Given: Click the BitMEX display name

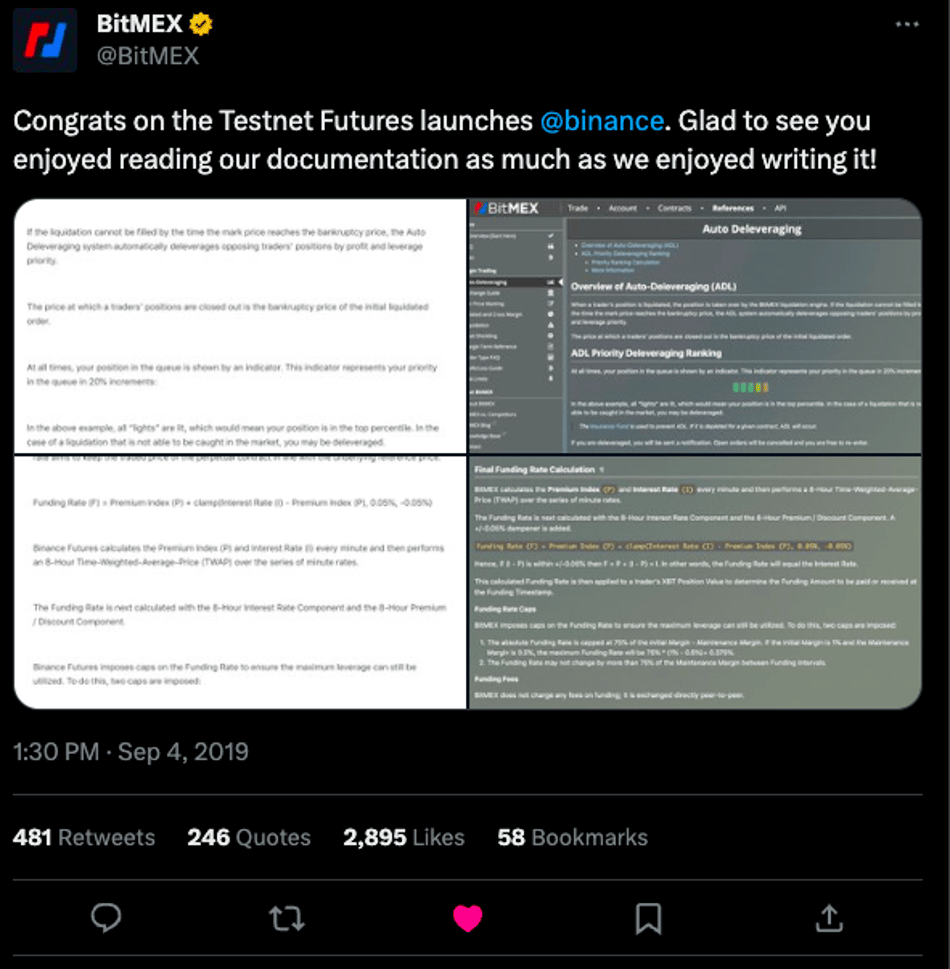Looking at the screenshot, I should pyautogui.click(x=139, y=24).
